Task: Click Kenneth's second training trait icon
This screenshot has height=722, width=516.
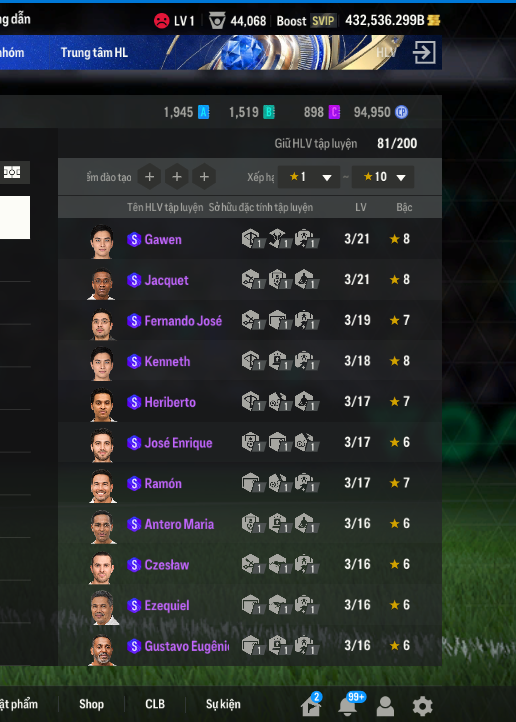Action: pos(279,361)
